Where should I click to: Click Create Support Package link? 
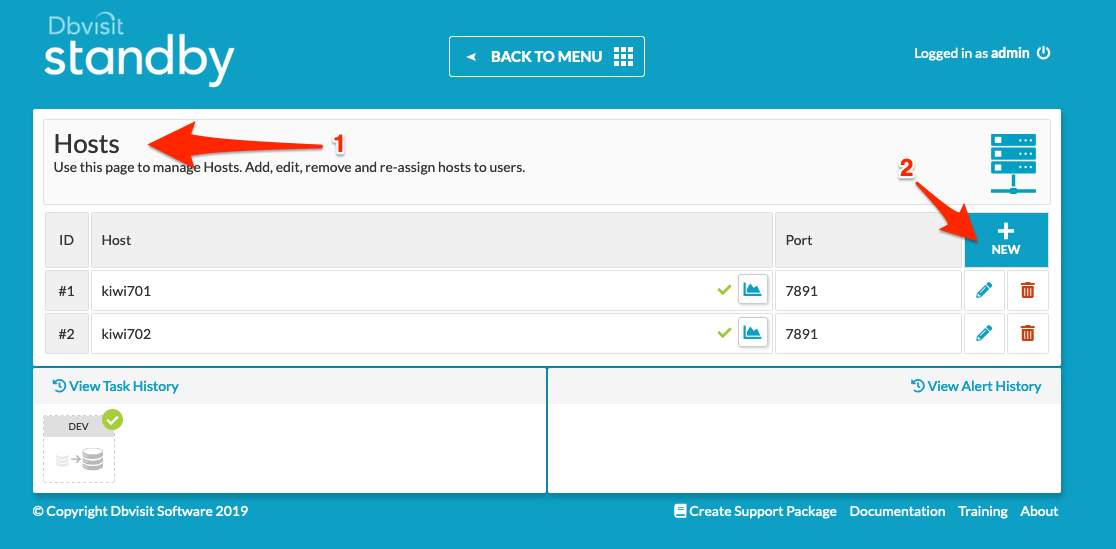pos(755,511)
